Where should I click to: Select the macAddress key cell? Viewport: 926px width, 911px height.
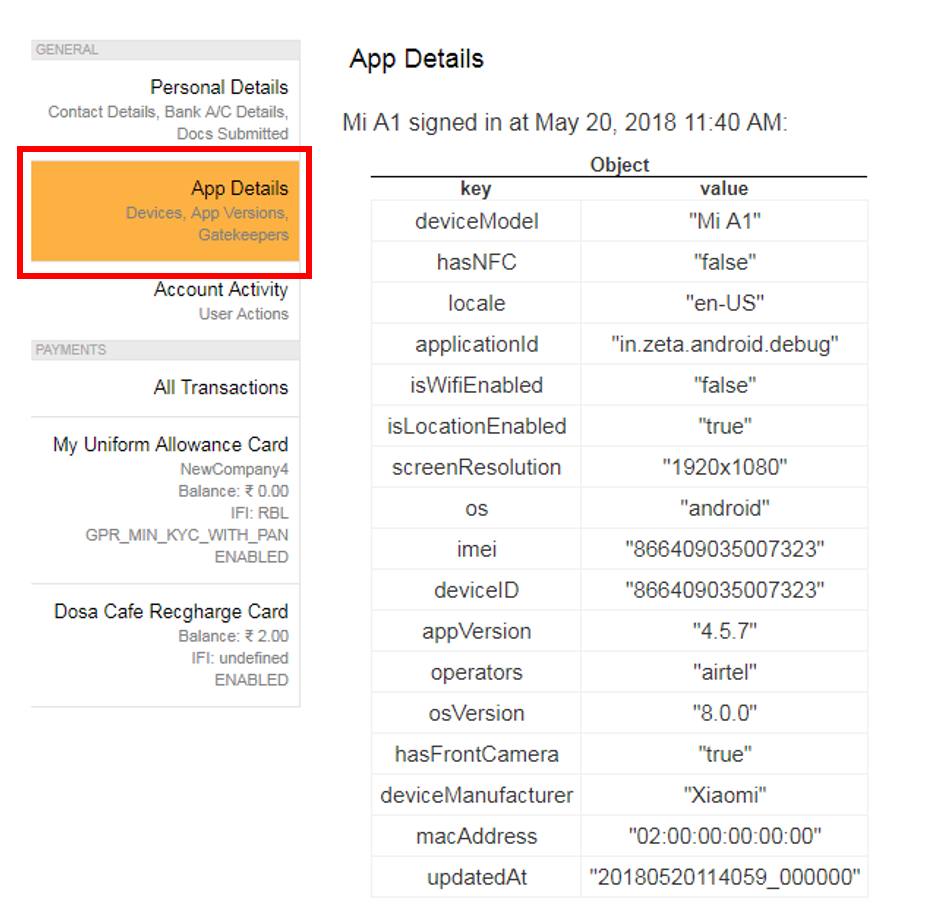476,837
